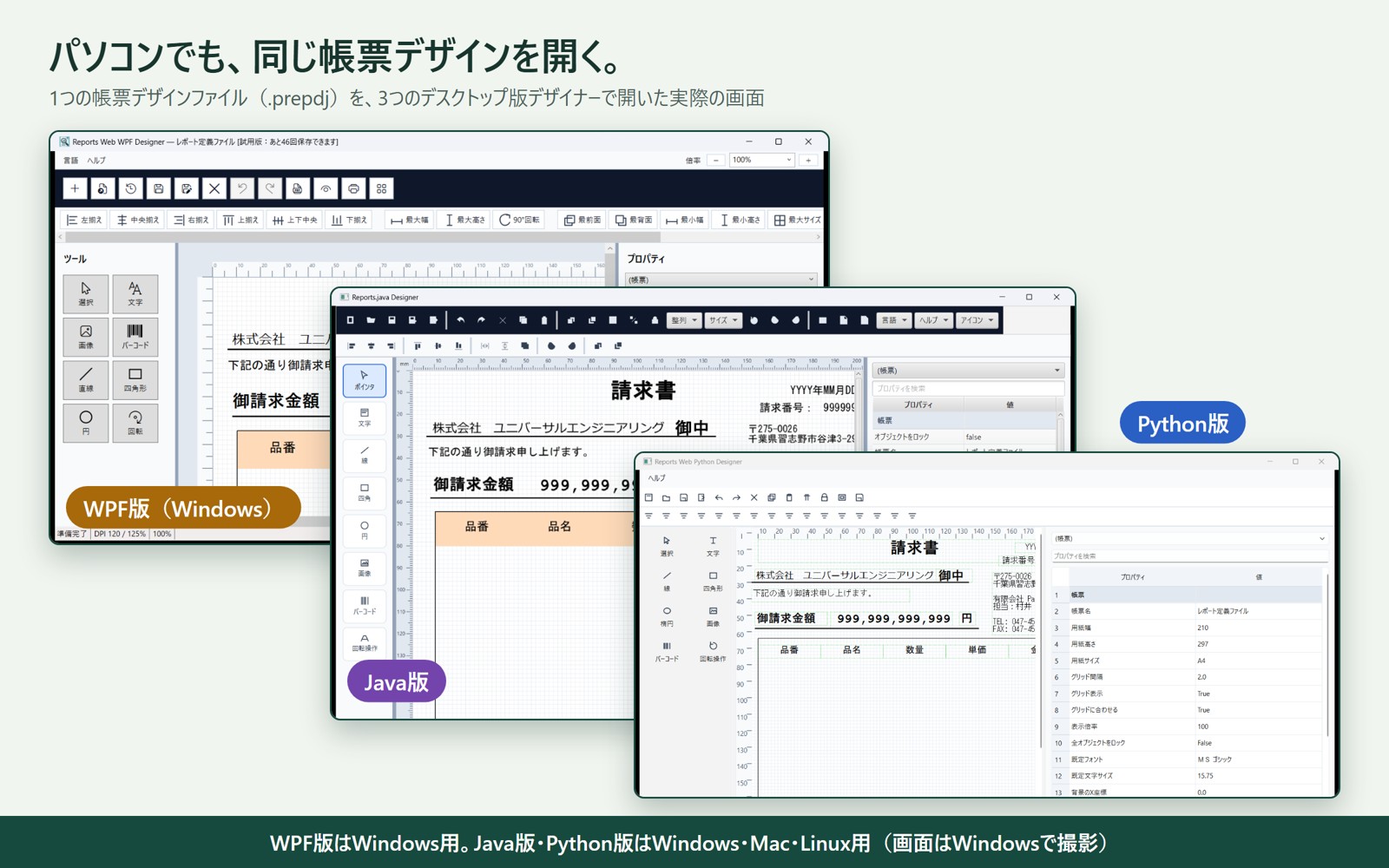Click the eye preview icon in WPF toolbar

click(x=326, y=188)
